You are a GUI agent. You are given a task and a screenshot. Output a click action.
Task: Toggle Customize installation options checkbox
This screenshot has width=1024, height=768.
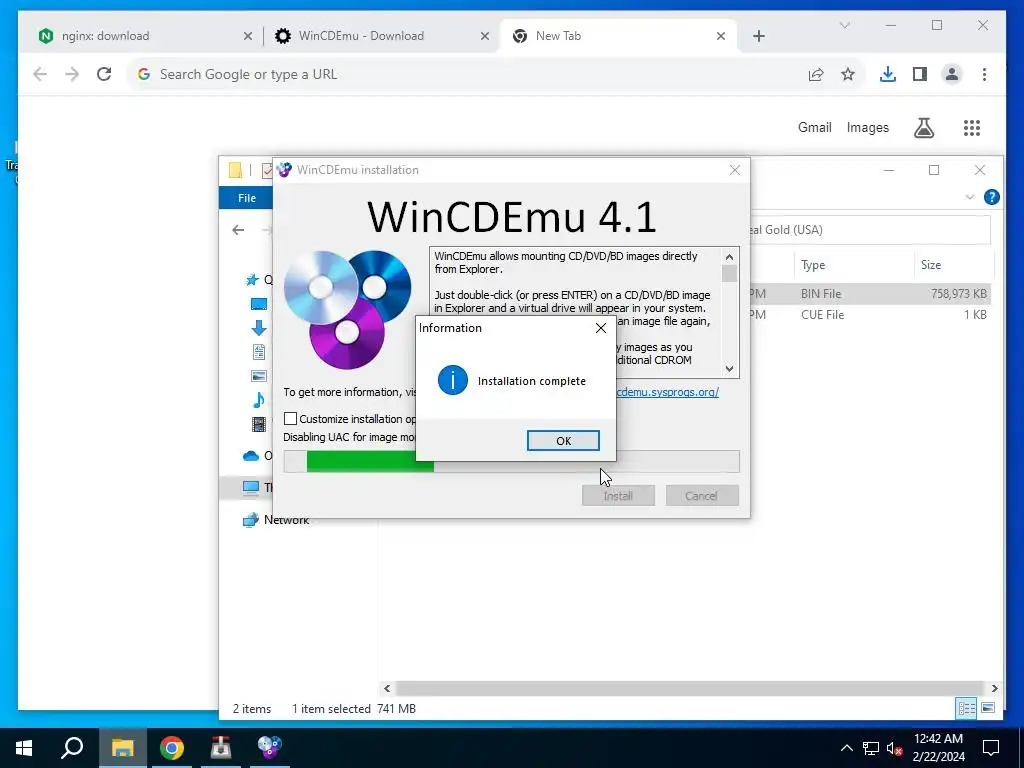pos(291,419)
